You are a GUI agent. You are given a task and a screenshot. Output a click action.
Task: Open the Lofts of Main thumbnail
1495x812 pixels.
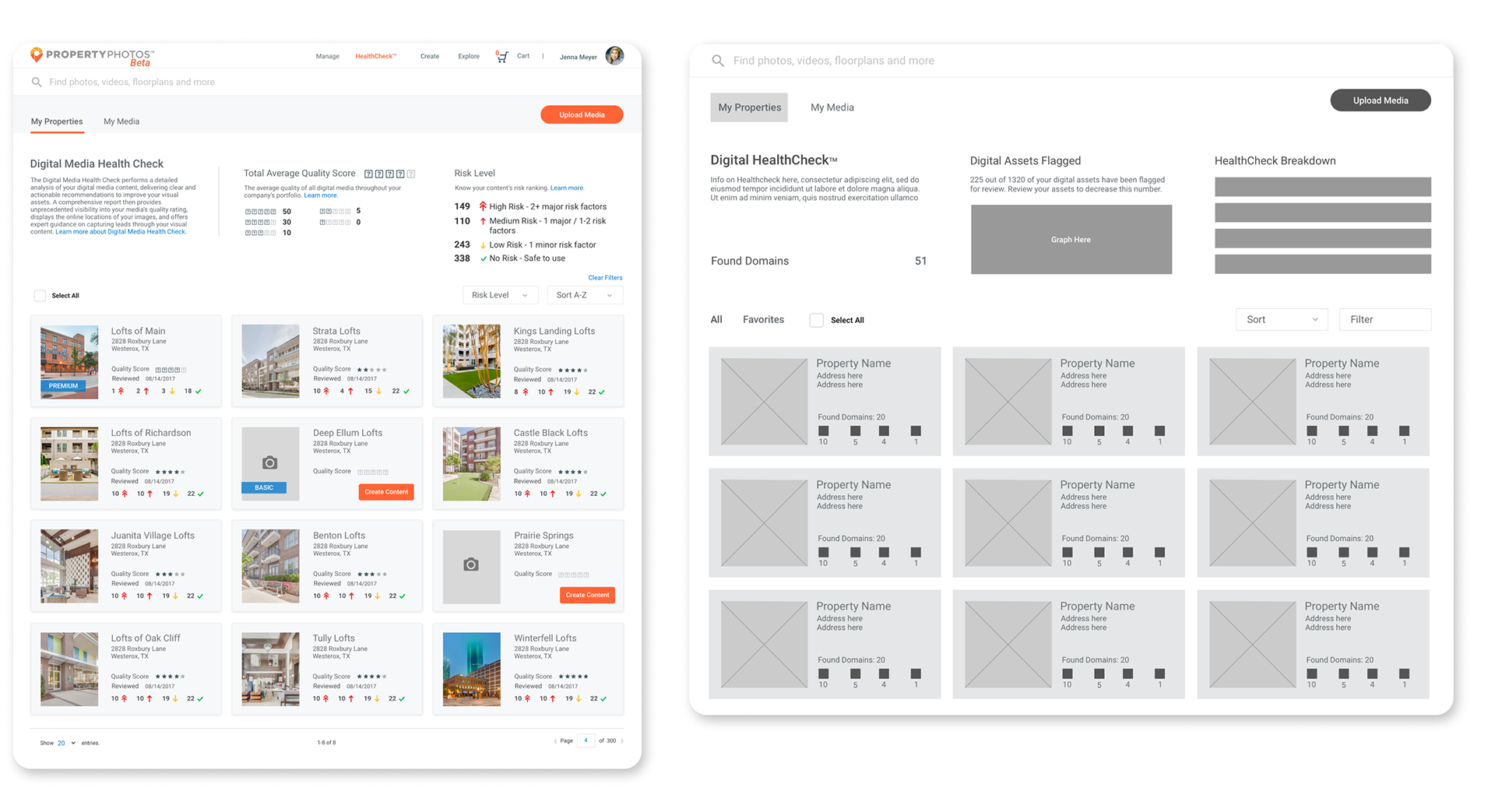(69, 362)
